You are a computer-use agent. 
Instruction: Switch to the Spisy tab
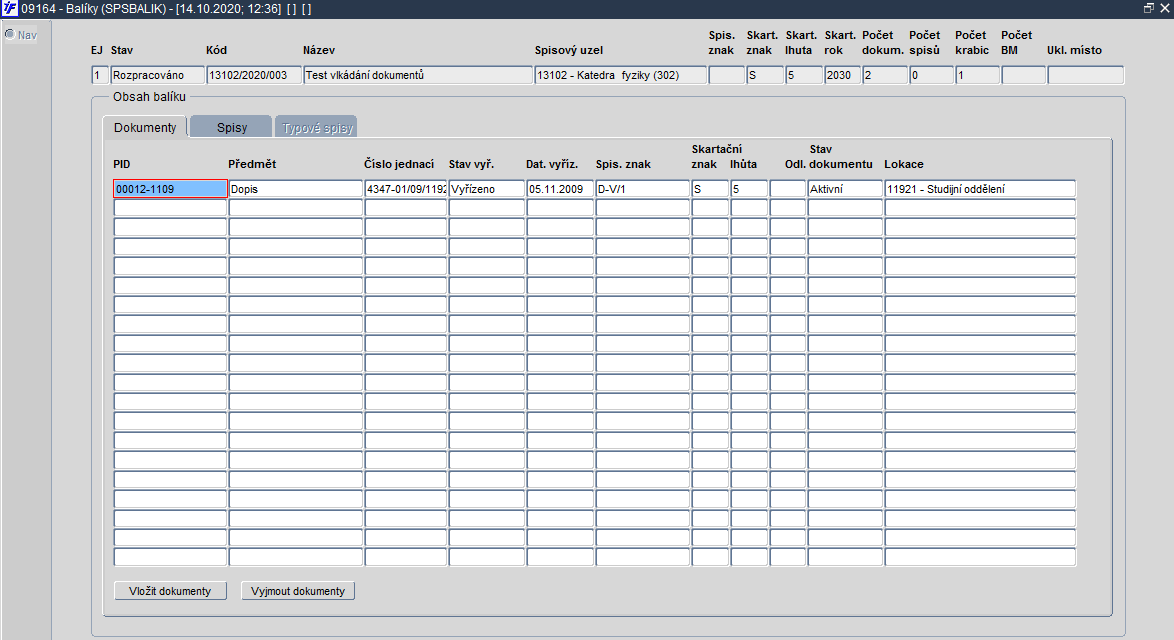click(x=231, y=127)
